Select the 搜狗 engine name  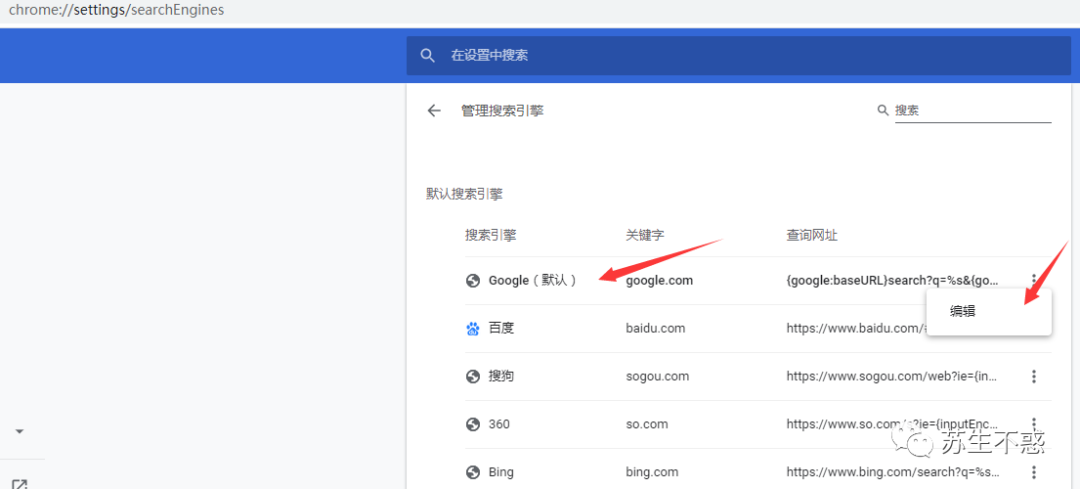pyautogui.click(x=501, y=376)
